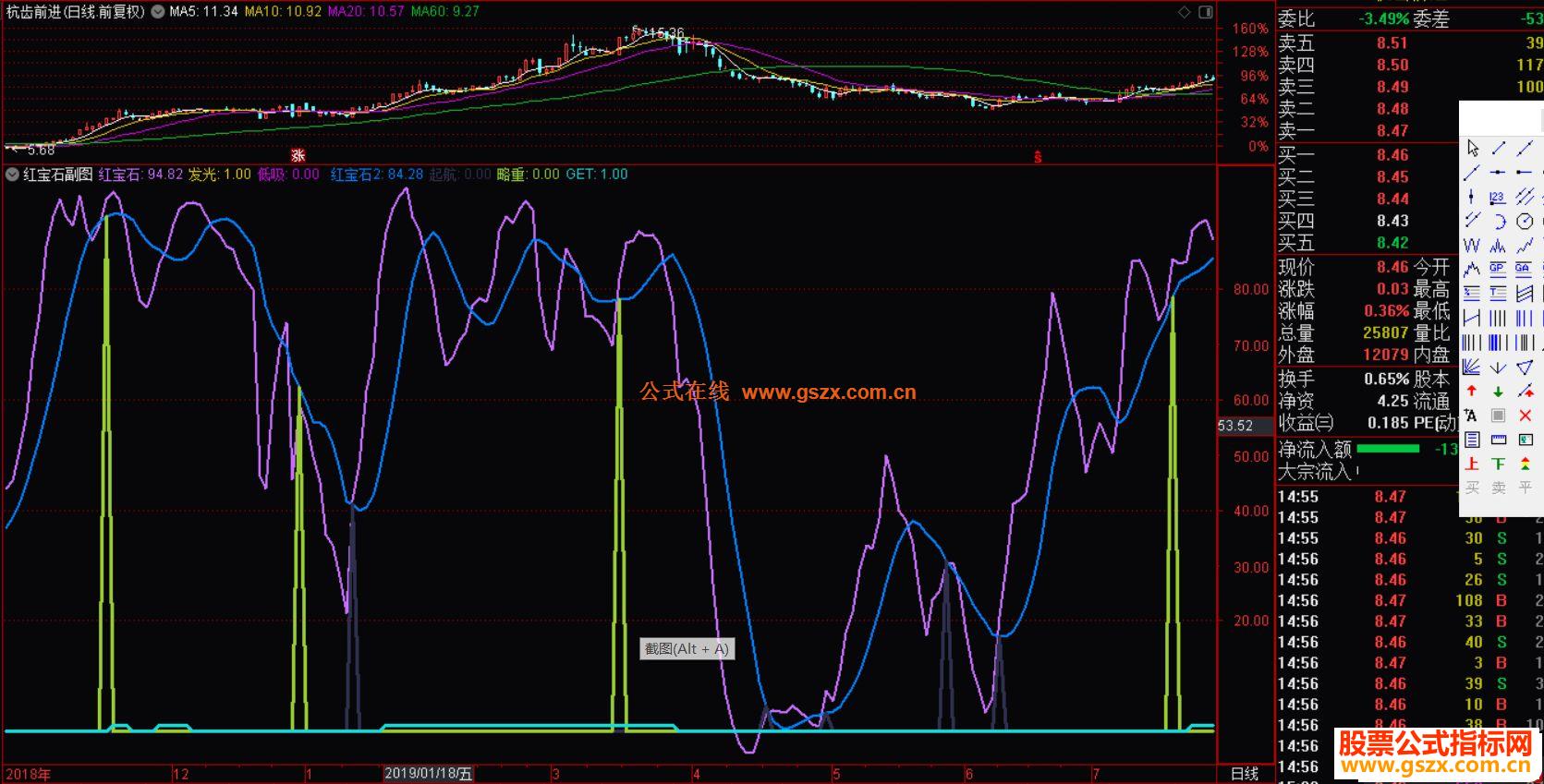Image resolution: width=1544 pixels, height=784 pixels.
Task: Click the 现价 8.46 value
Action: (x=1392, y=267)
